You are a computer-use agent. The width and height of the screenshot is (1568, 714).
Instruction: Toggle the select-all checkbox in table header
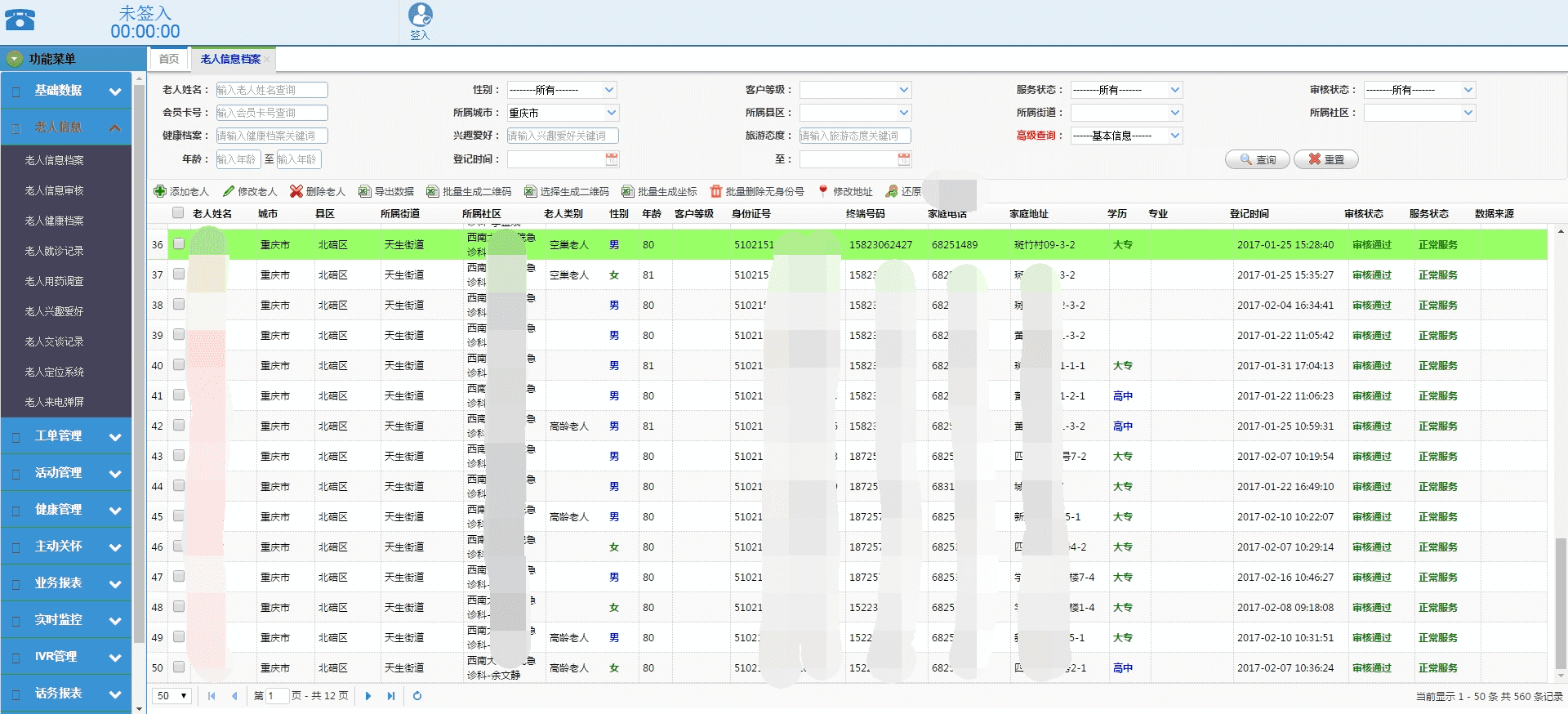(x=178, y=213)
